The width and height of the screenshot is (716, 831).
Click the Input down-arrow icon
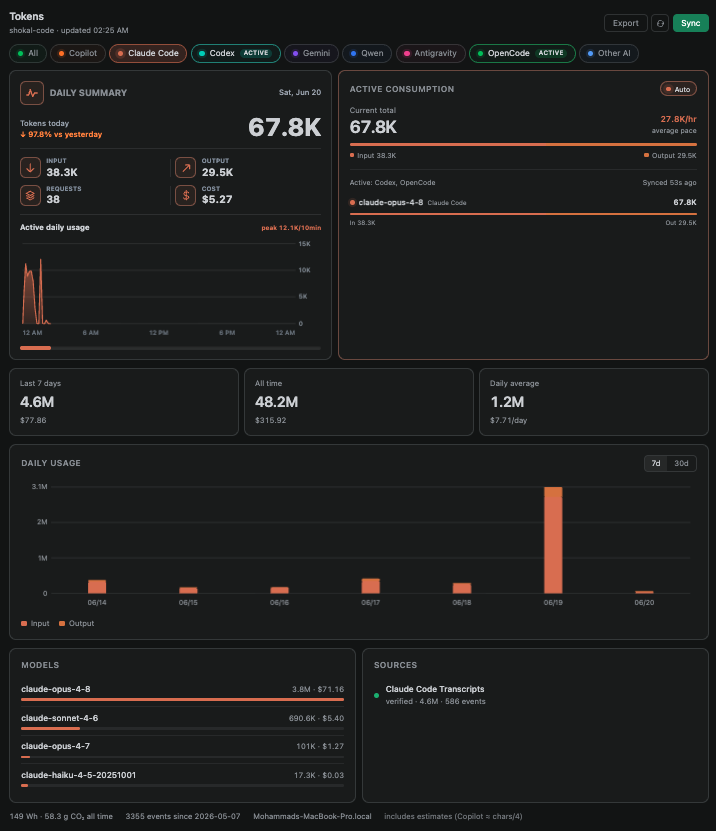point(30,167)
